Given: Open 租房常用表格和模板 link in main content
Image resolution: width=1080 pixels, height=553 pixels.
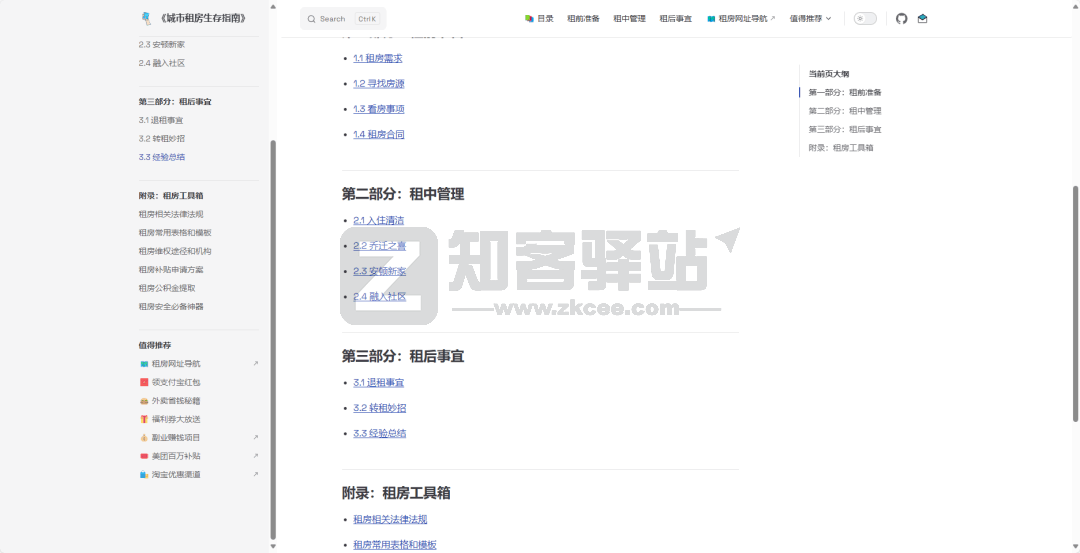Looking at the screenshot, I should [x=395, y=545].
